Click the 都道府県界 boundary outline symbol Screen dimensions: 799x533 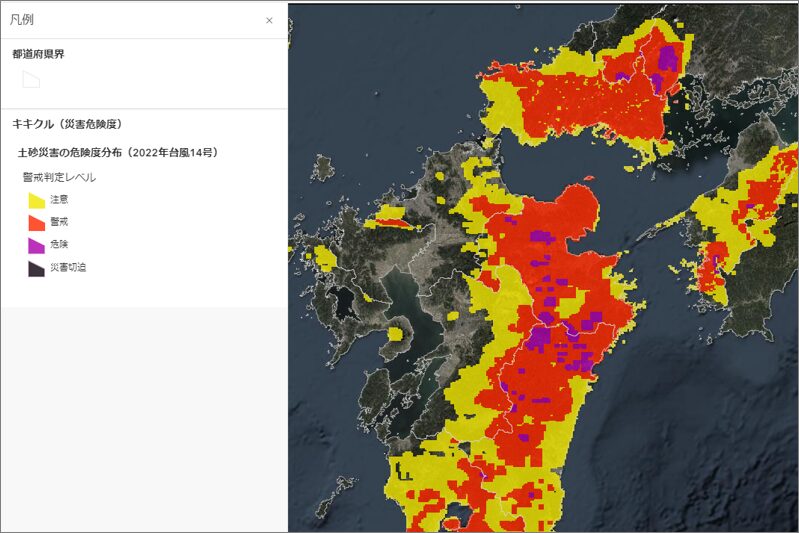point(31,79)
